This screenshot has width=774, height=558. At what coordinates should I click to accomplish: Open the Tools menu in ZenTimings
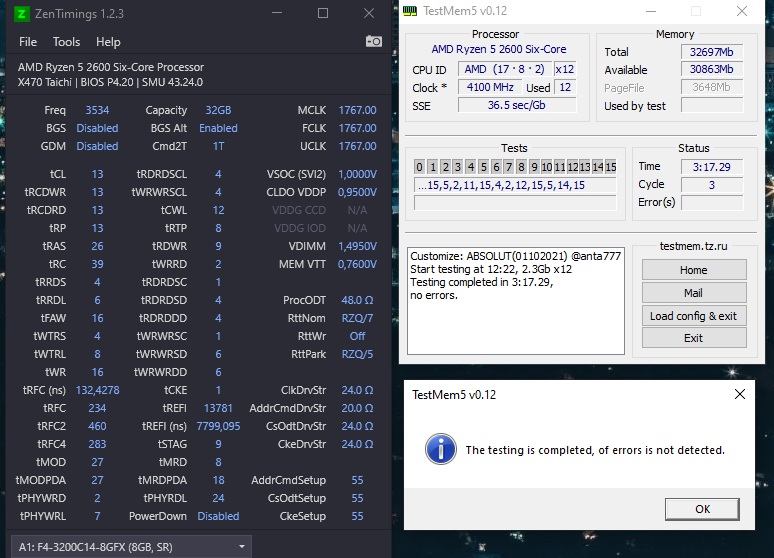click(x=66, y=42)
